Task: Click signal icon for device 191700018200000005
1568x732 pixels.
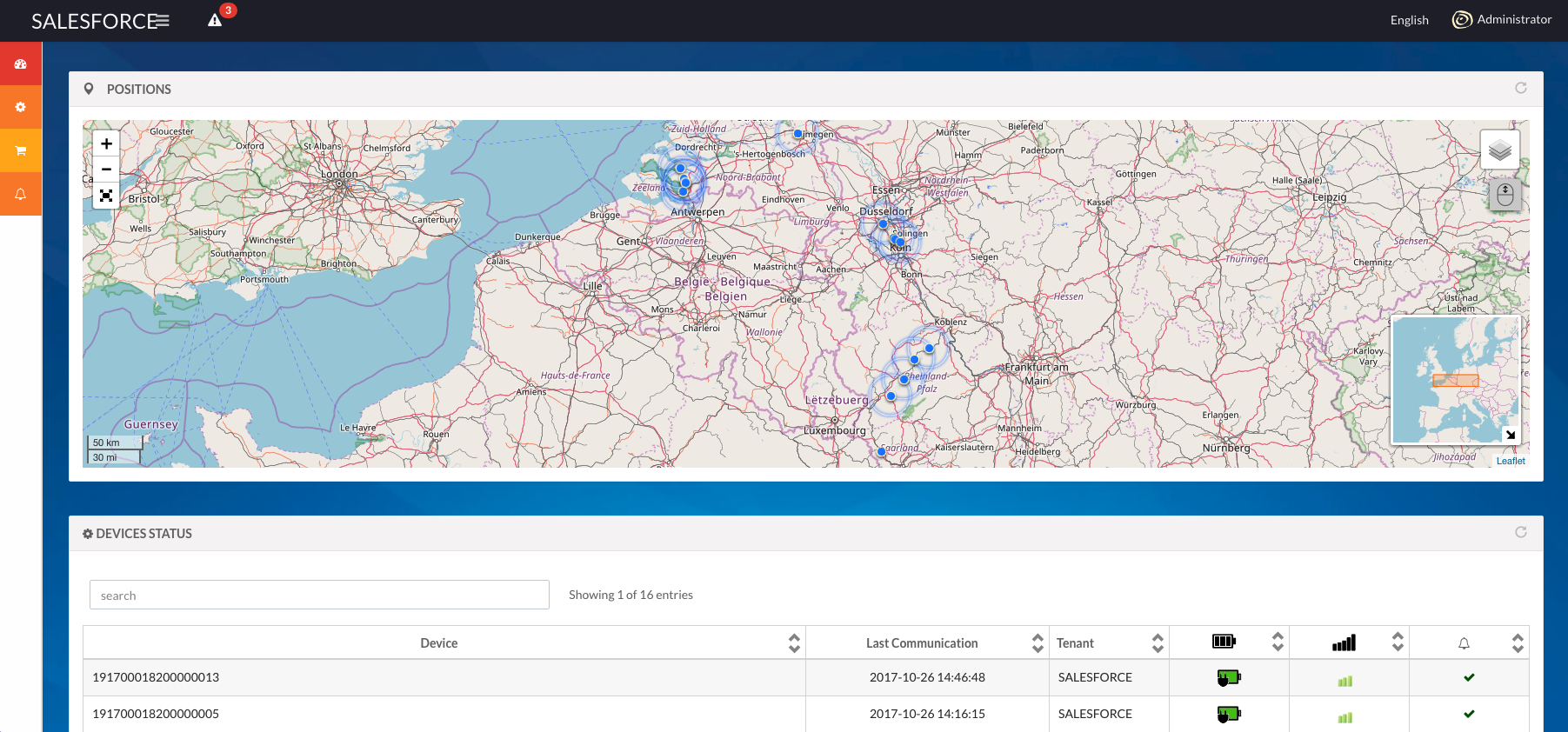Action: pos(1345,717)
